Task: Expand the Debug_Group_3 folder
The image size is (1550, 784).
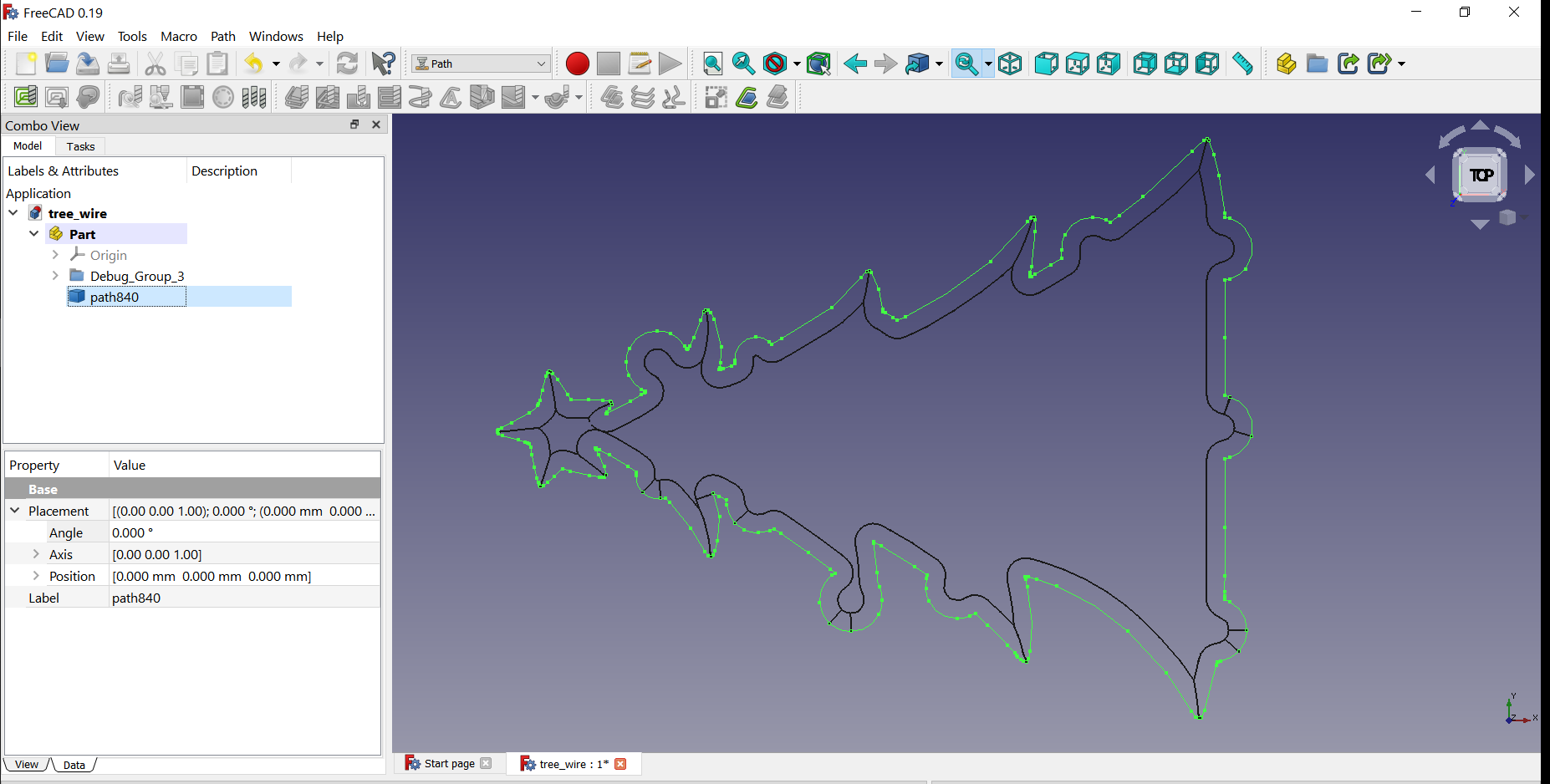Action: tap(55, 276)
